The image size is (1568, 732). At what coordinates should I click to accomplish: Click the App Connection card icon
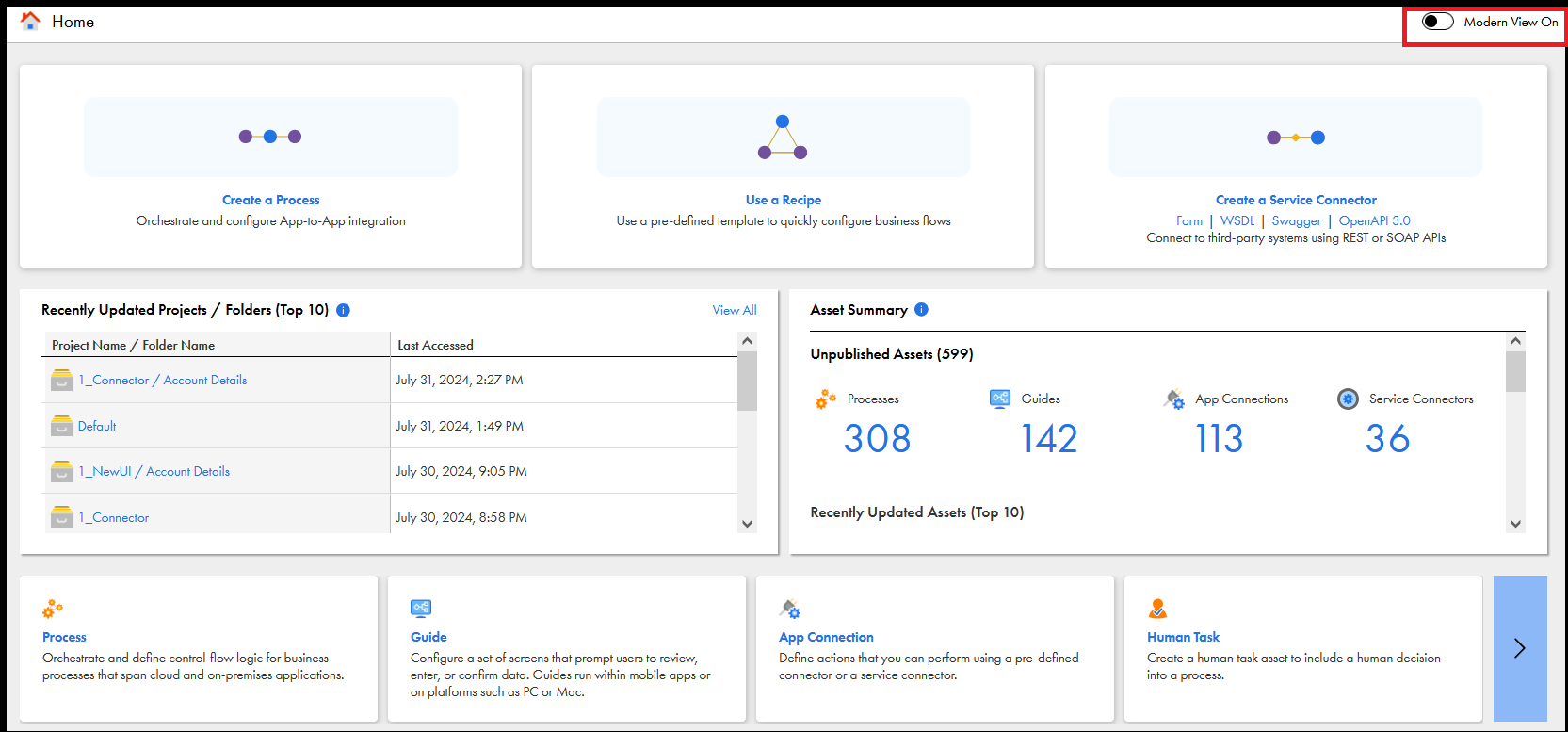(790, 609)
